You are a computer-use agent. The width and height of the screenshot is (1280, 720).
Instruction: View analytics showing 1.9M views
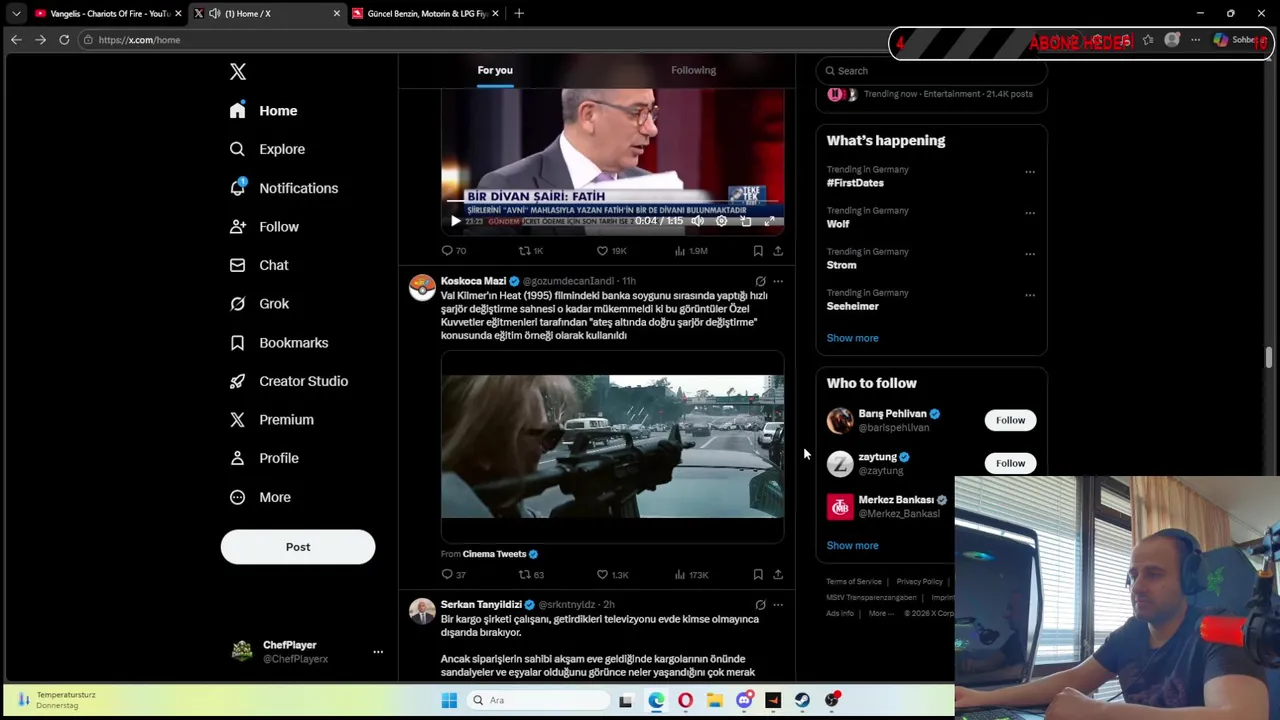point(690,251)
